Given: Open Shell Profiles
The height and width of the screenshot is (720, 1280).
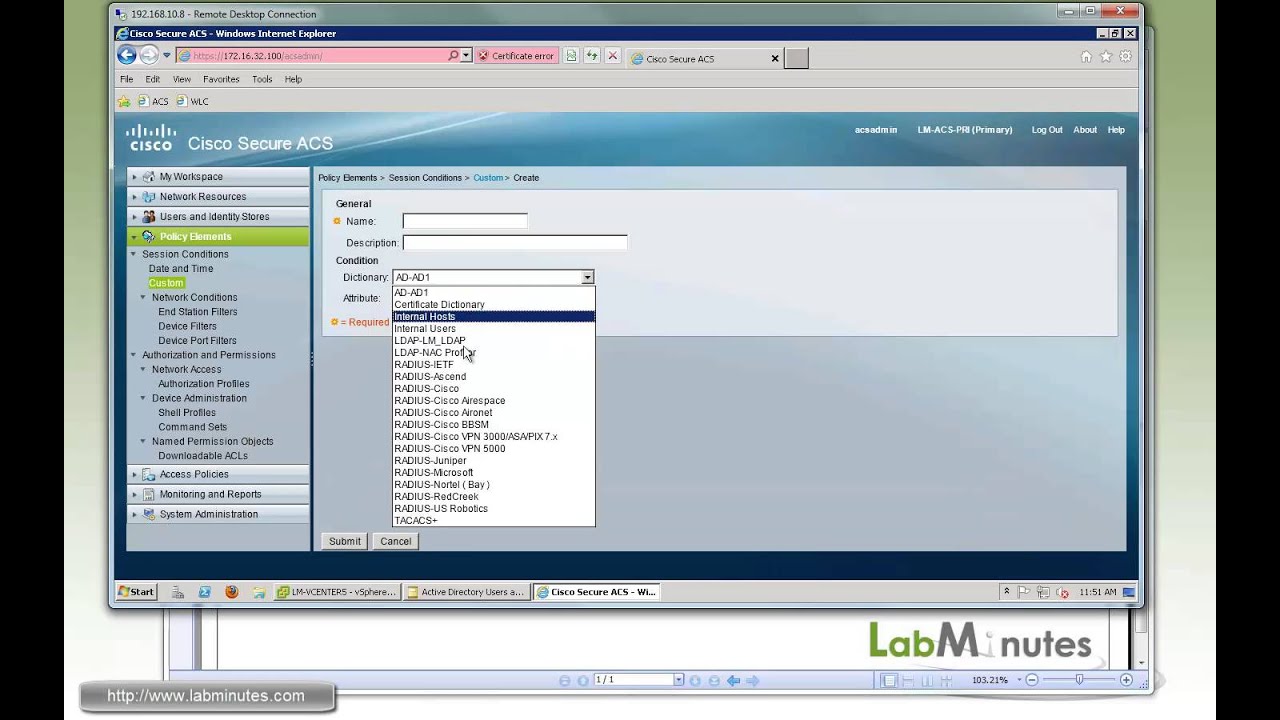Looking at the screenshot, I should pyautogui.click(x=187, y=413).
